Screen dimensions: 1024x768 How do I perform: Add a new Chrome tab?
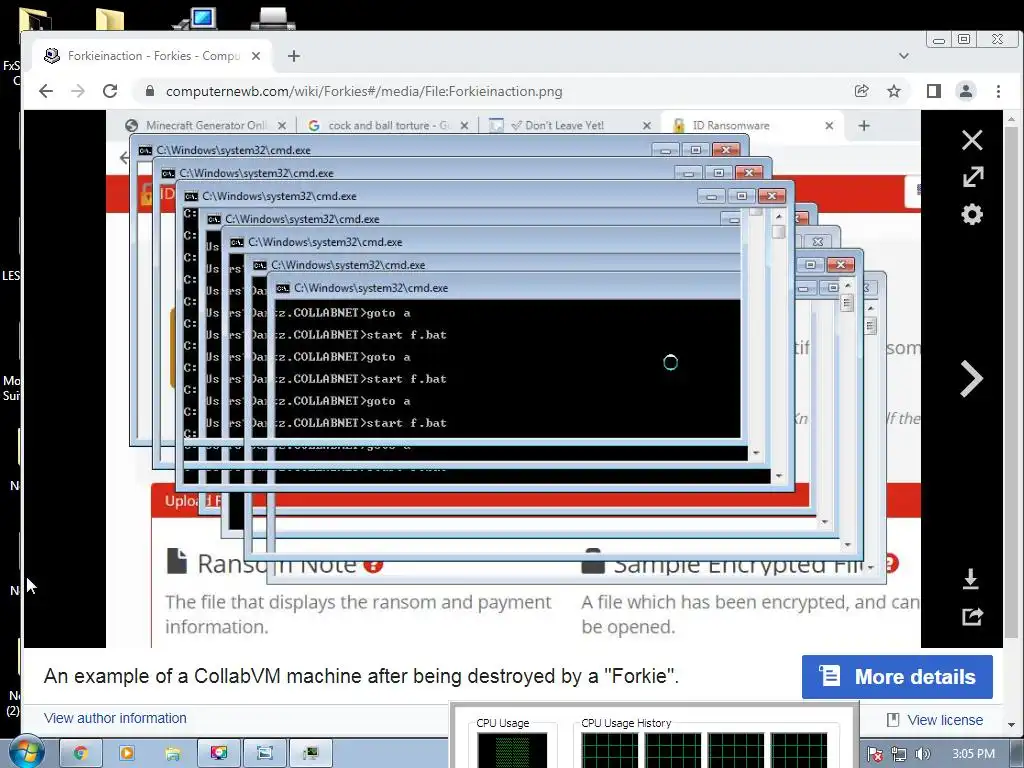pyautogui.click(x=294, y=56)
